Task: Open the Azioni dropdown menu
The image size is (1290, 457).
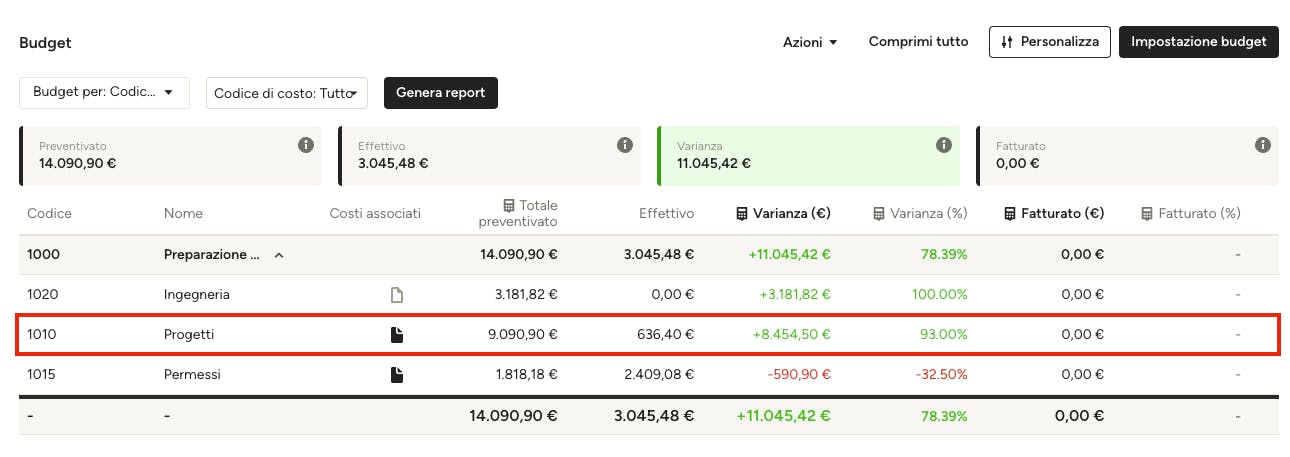Action: (810, 42)
